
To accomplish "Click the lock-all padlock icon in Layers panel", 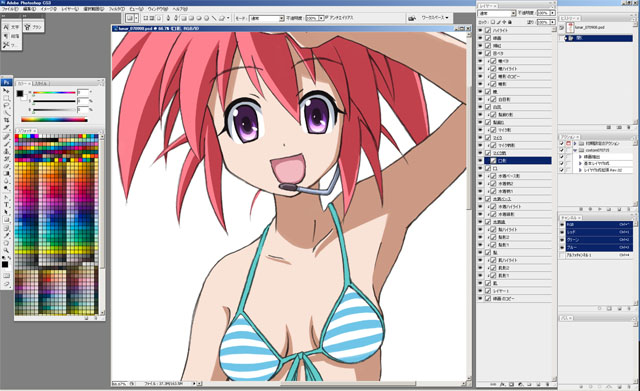I will pyautogui.click(x=511, y=22).
